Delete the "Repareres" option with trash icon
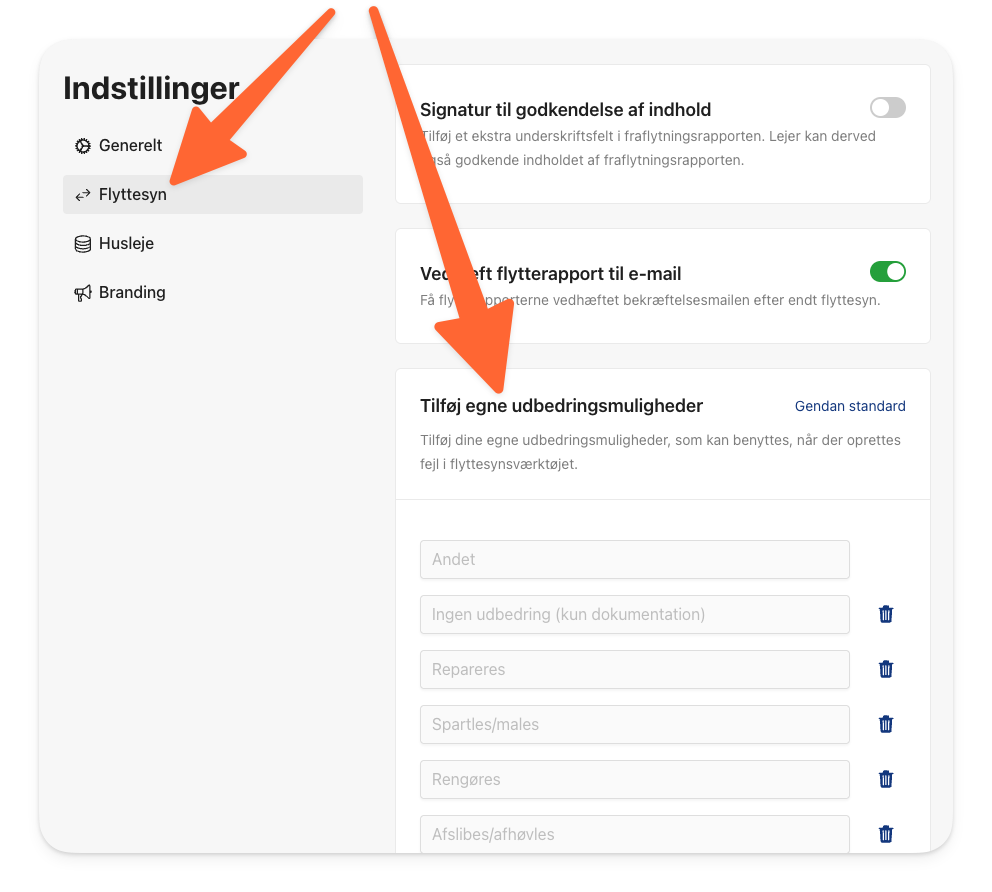 point(886,669)
